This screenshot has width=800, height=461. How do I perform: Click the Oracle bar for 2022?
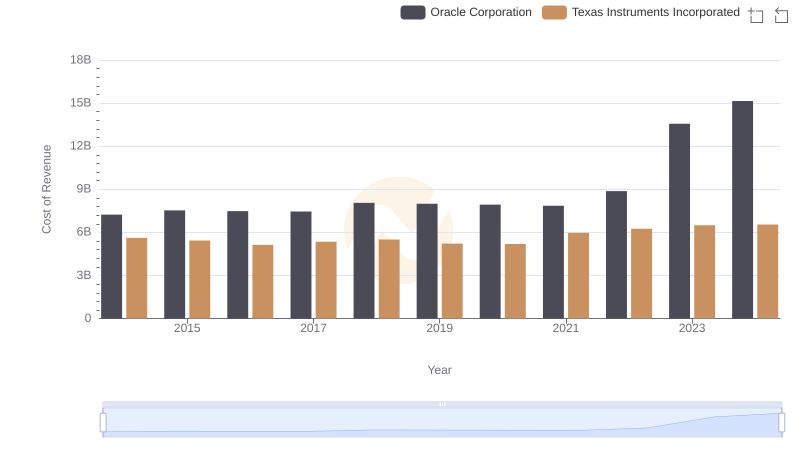616,254
